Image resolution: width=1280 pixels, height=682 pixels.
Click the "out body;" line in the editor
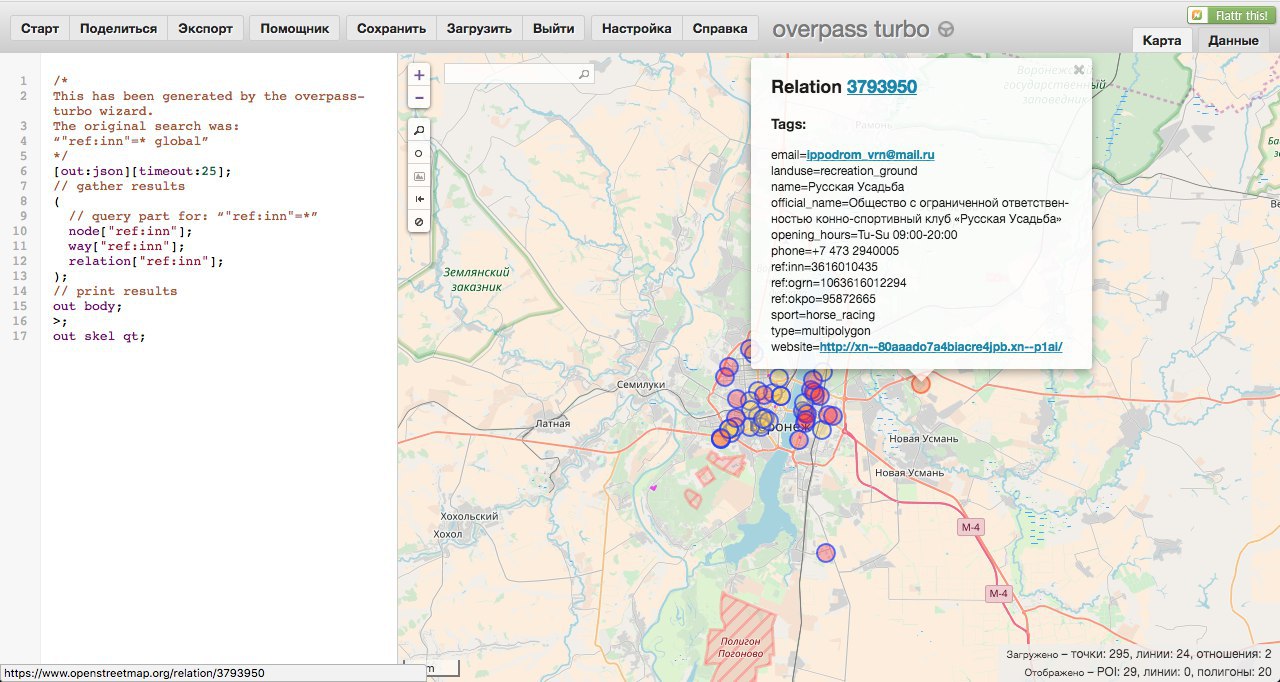pyautogui.click(x=87, y=306)
